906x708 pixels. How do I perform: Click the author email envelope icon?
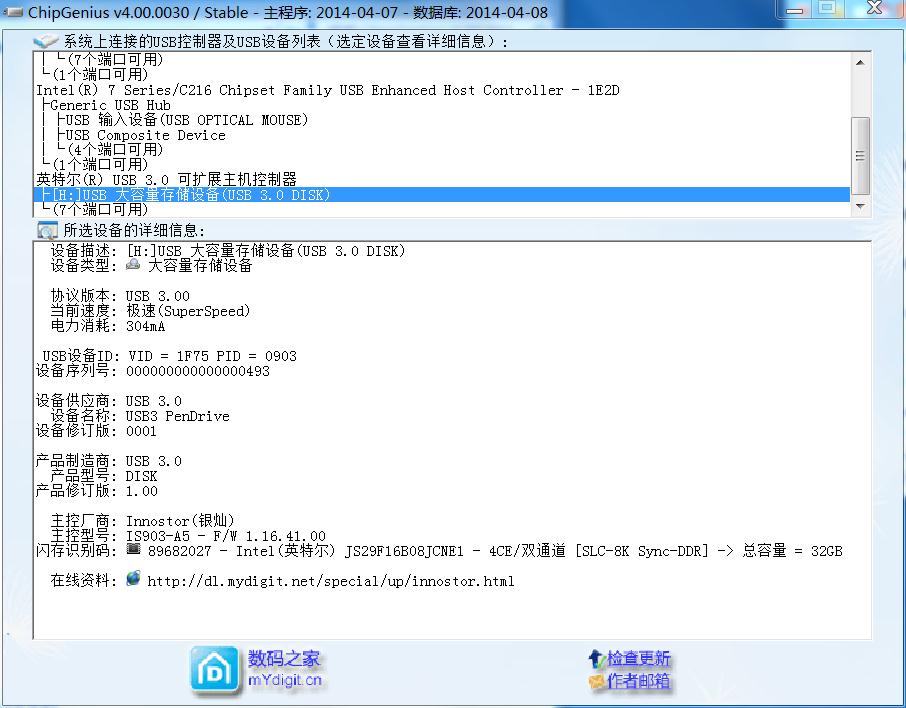(x=596, y=681)
